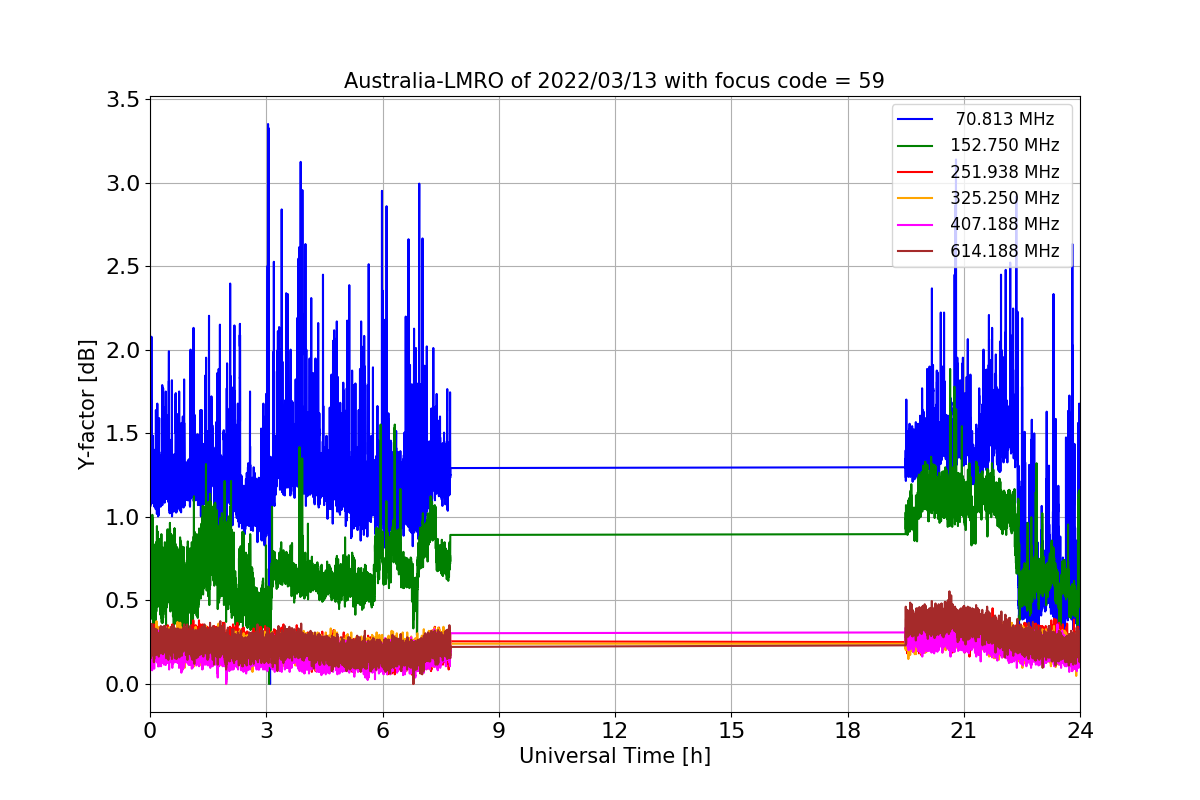Click the brown legend line sample
Screen dimensions: 1200x800
(x=917, y=251)
